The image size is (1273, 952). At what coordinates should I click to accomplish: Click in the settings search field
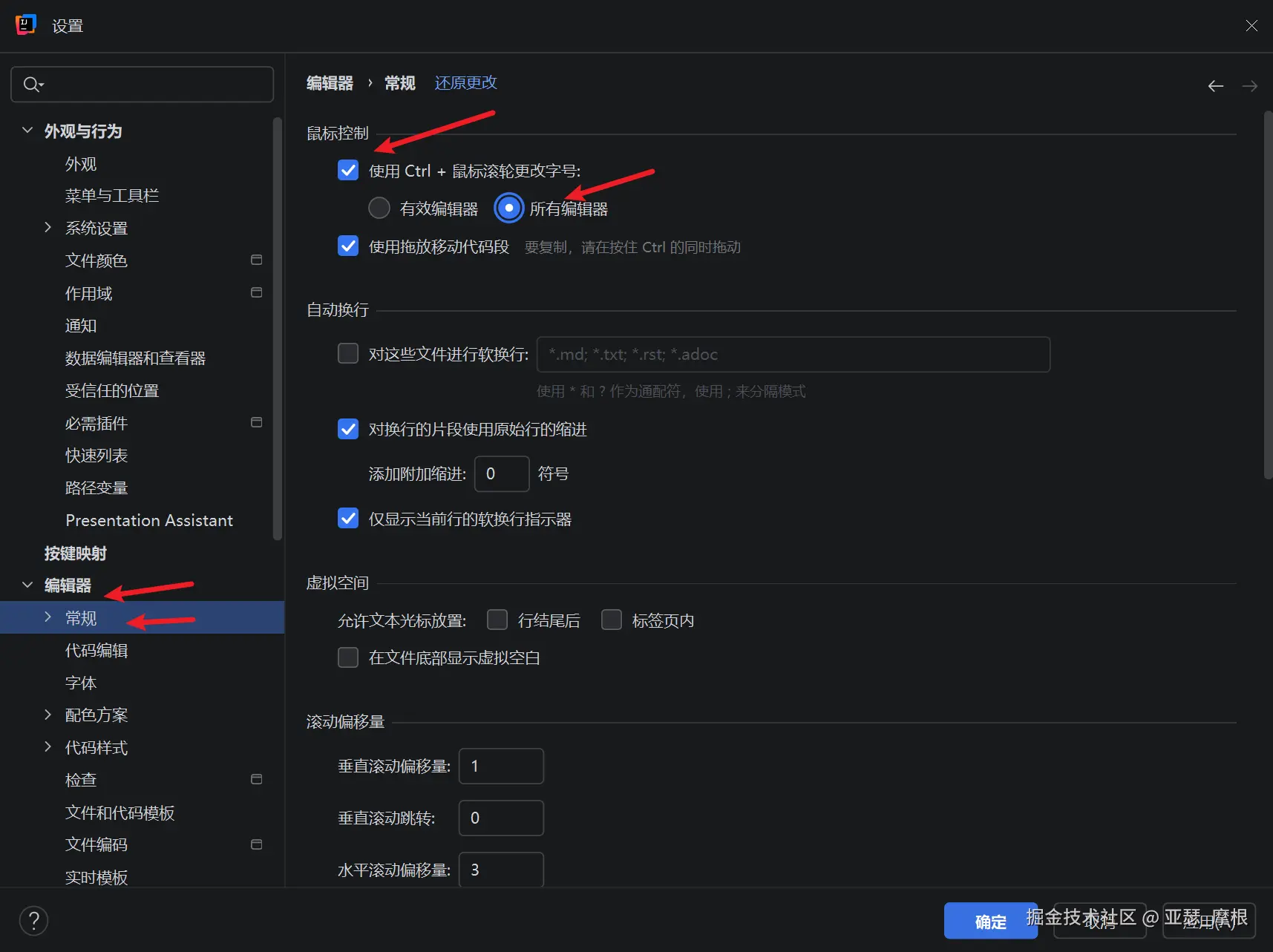pos(143,85)
